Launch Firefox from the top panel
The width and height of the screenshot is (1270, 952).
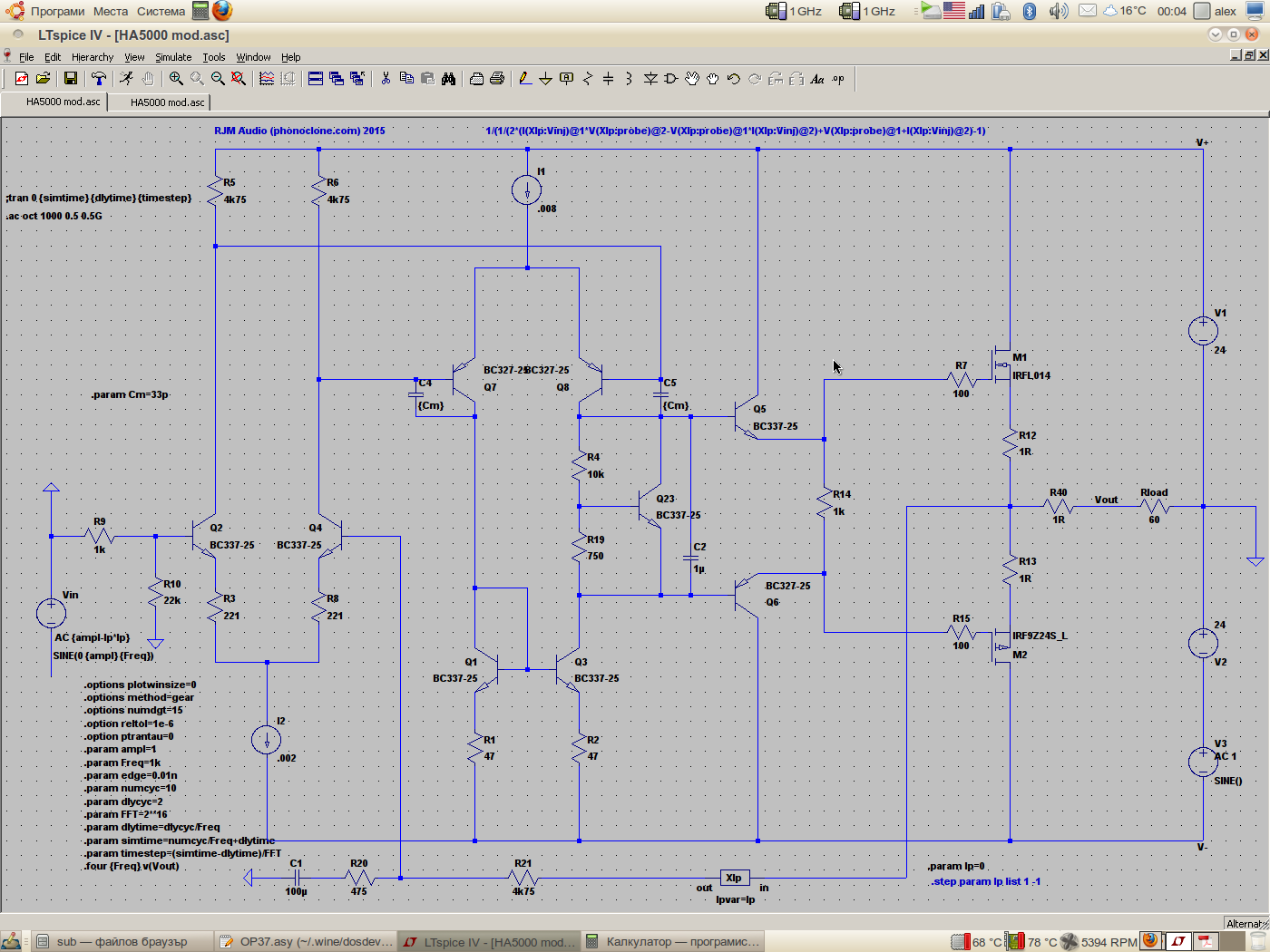coord(222,11)
